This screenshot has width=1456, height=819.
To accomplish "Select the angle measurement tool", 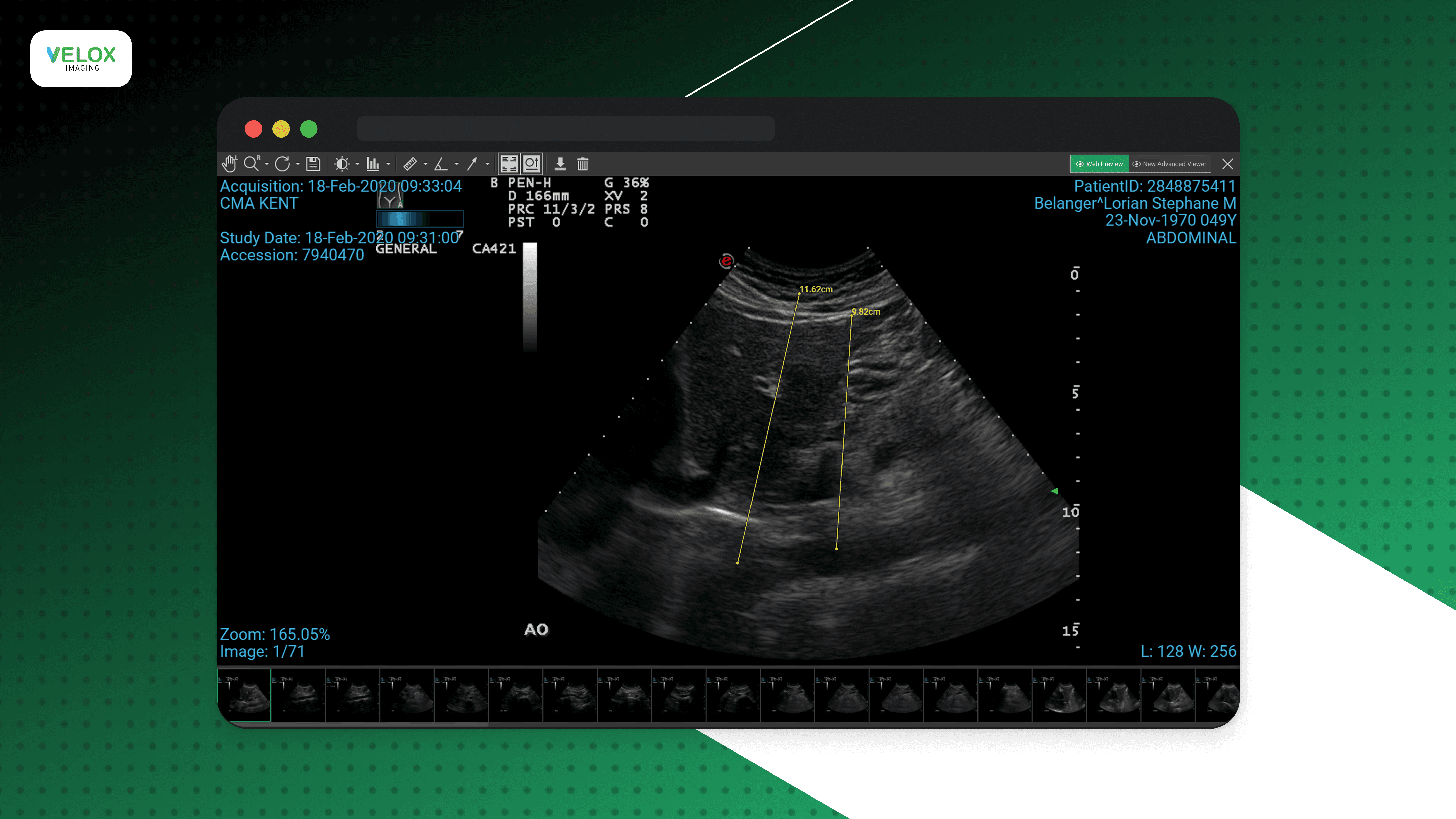I will tap(441, 164).
